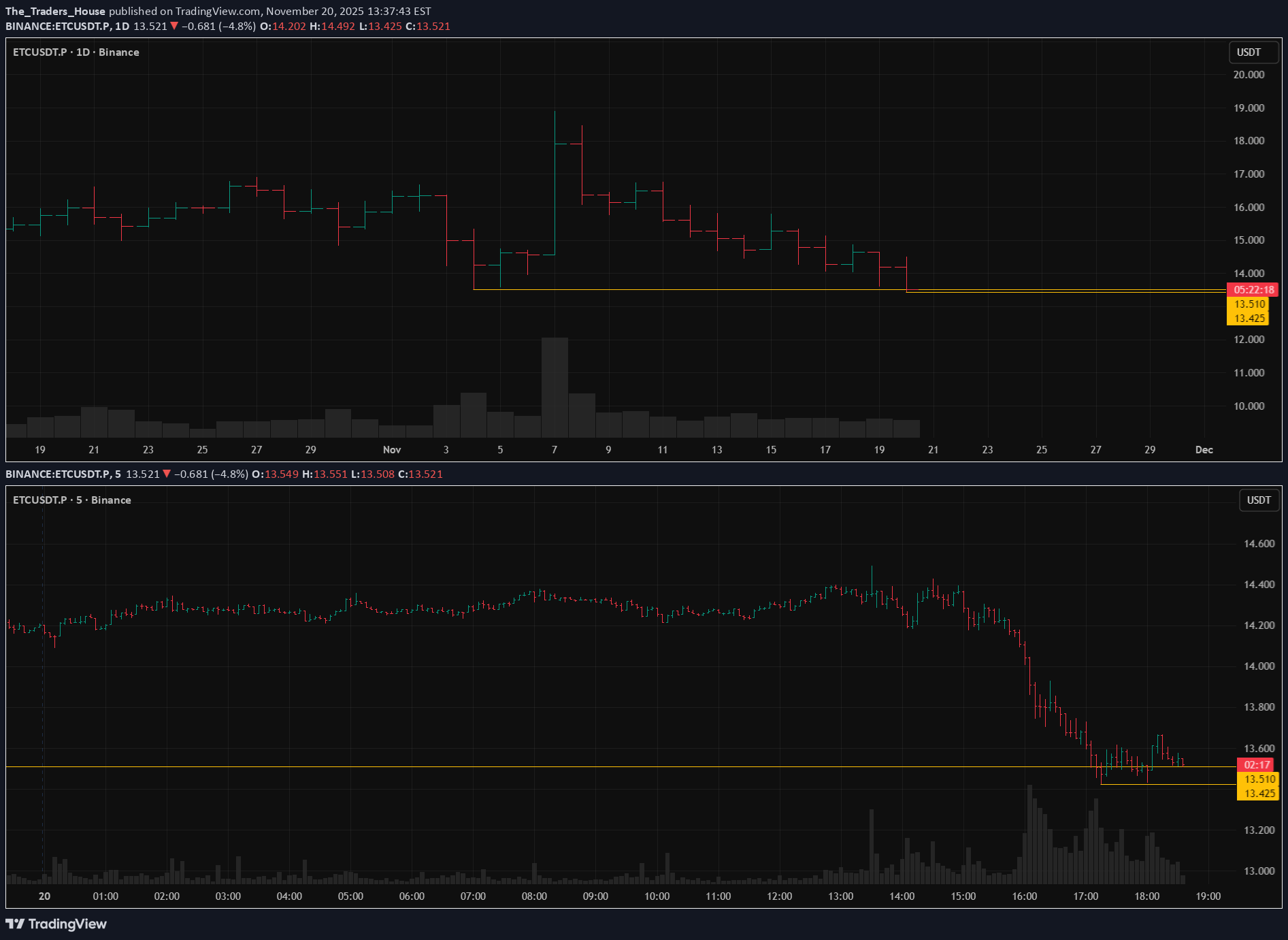Click the 02:17 countdown label on the 5-minute chart
This screenshot has height=940, width=1288.
(1257, 765)
